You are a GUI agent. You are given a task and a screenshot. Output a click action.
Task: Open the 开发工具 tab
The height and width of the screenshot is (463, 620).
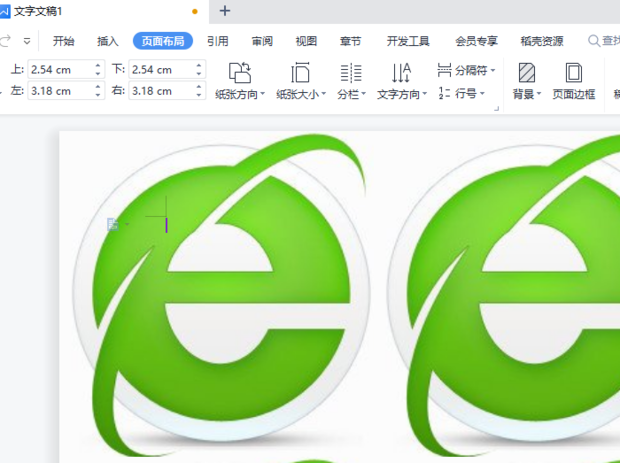(x=408, y=41)
